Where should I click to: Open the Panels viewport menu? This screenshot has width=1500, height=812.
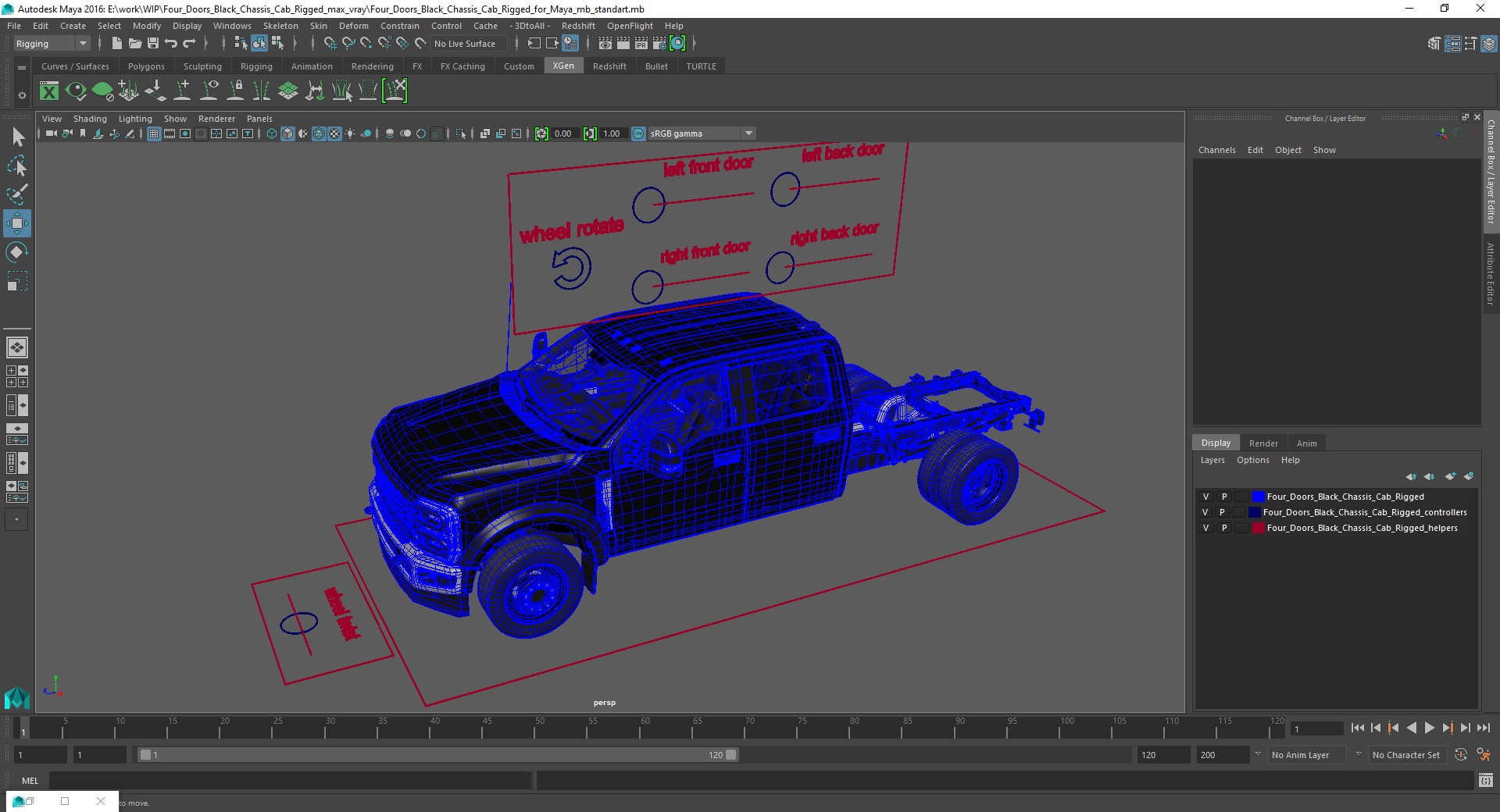coord(259,119)
